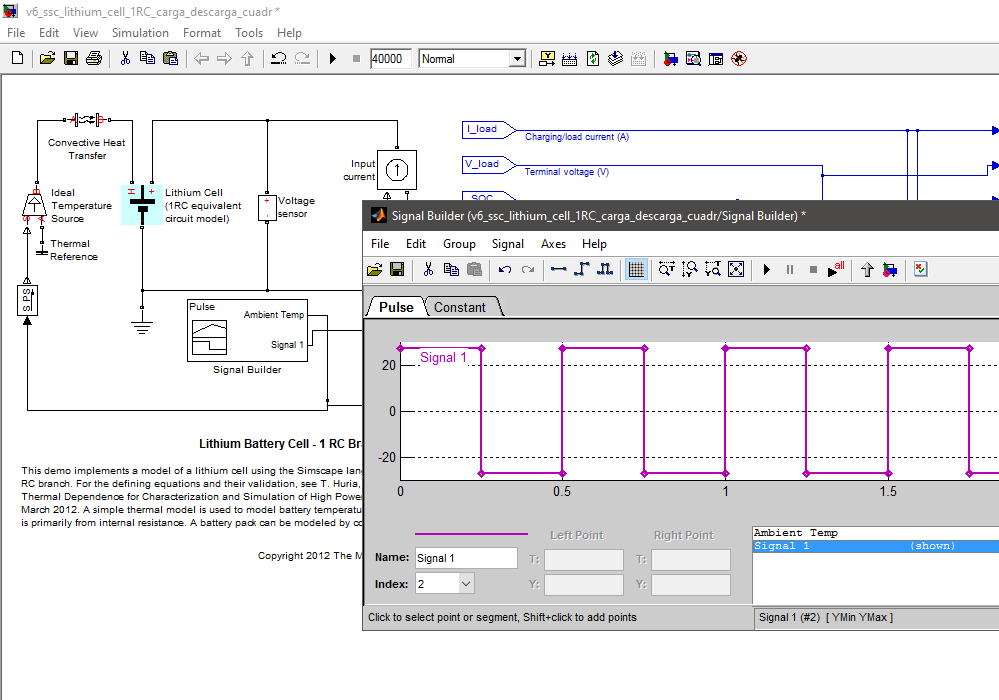Screen dimensions: 999x700
Task: Open Simulink Help menu
Action: tap(289, 32)
